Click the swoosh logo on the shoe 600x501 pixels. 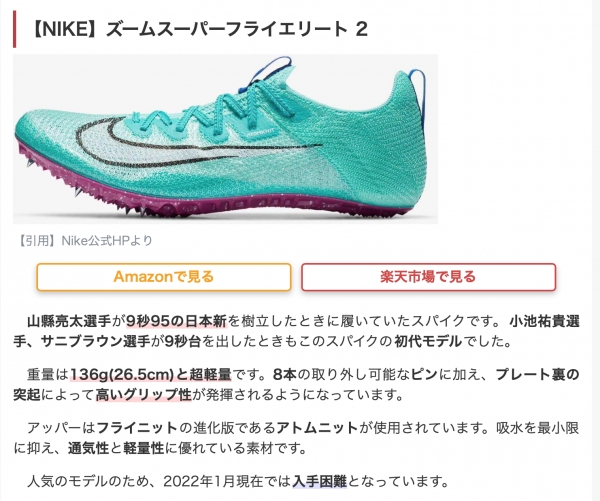tap(199, 142)
